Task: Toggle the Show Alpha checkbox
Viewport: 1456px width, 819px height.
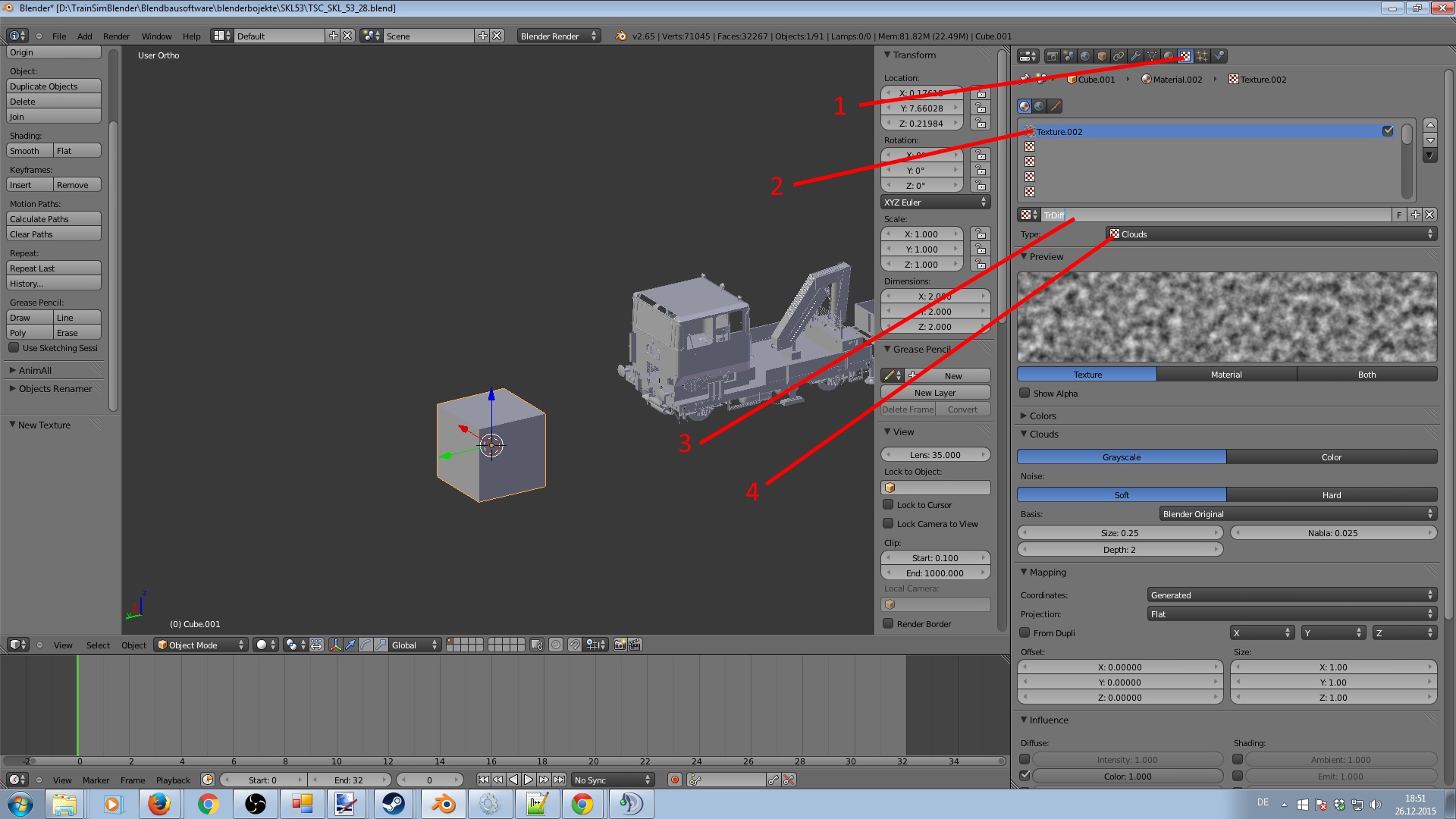Action: pyautogui.click(x=1025, y=394)
